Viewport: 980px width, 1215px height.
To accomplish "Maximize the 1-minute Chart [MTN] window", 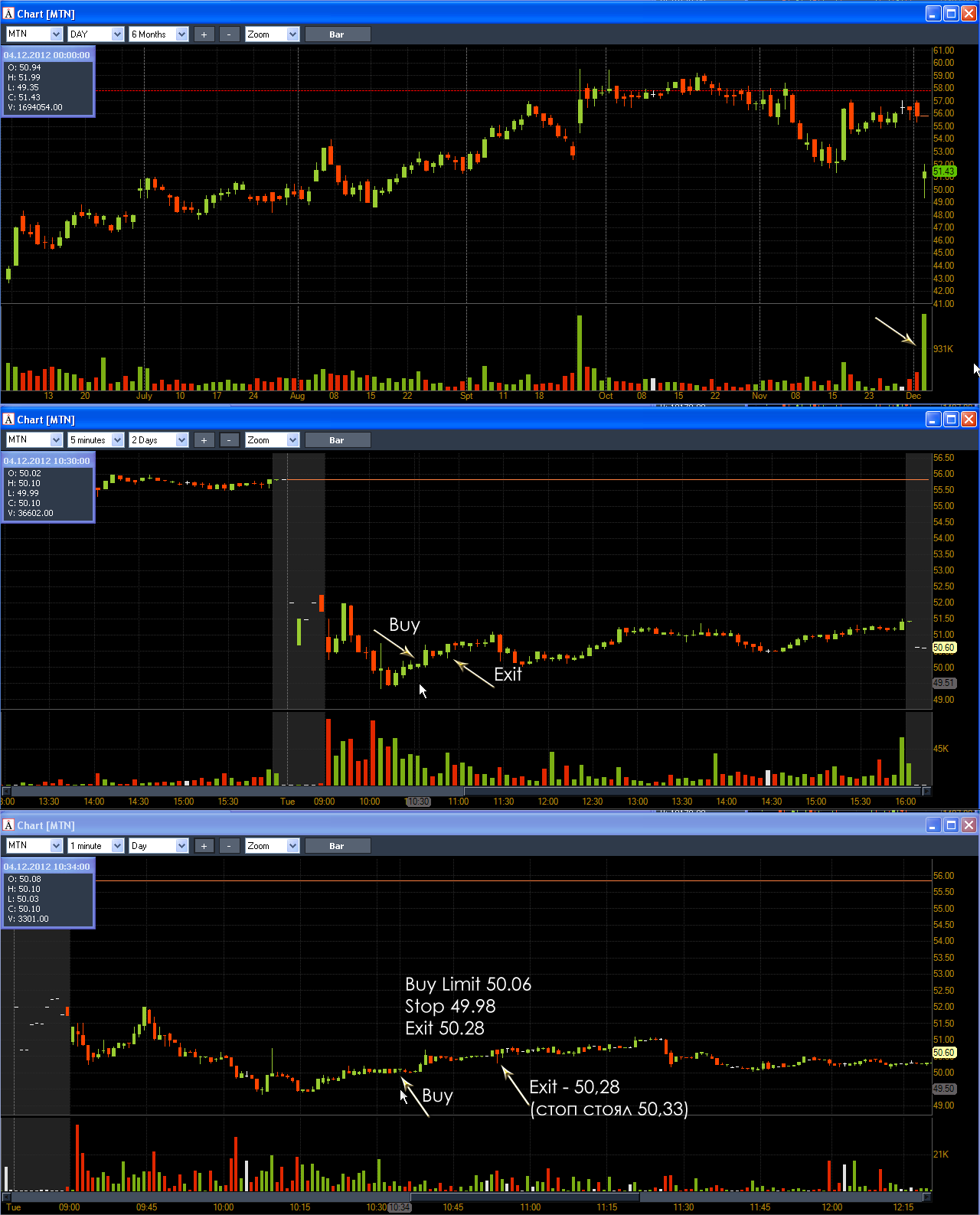I will click(x=951, y=825).
